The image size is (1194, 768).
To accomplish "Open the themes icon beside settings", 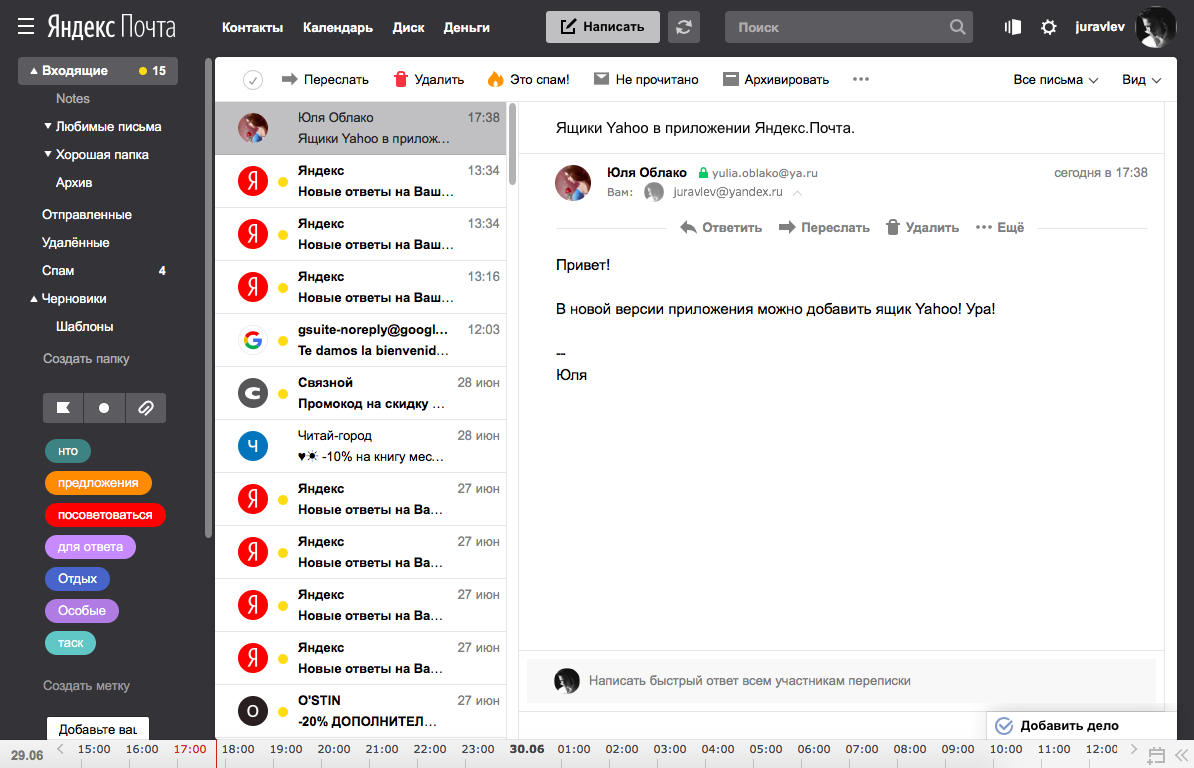I will (1012, 27).
